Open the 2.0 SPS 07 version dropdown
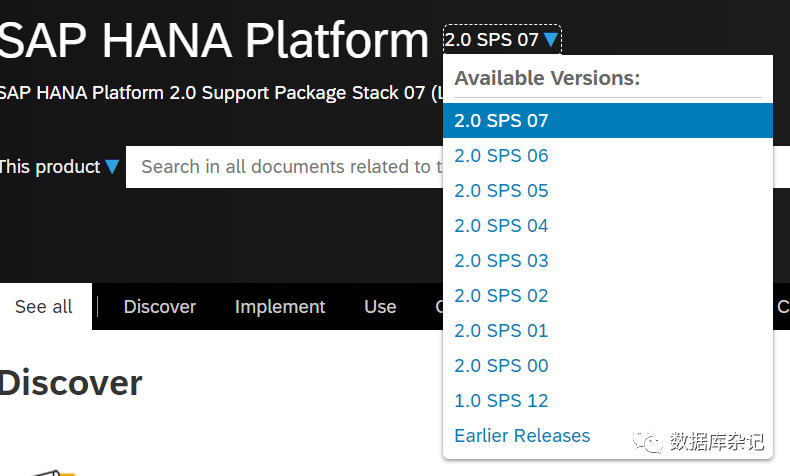The height and width of the screenshot is (476, 790). click(501, 40)
